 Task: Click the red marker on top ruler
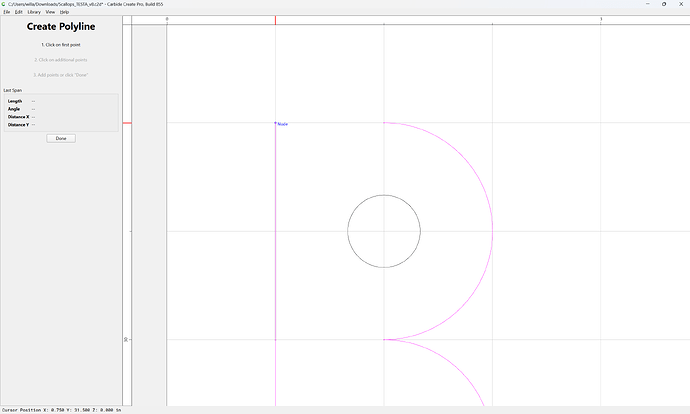click(275, 20)
